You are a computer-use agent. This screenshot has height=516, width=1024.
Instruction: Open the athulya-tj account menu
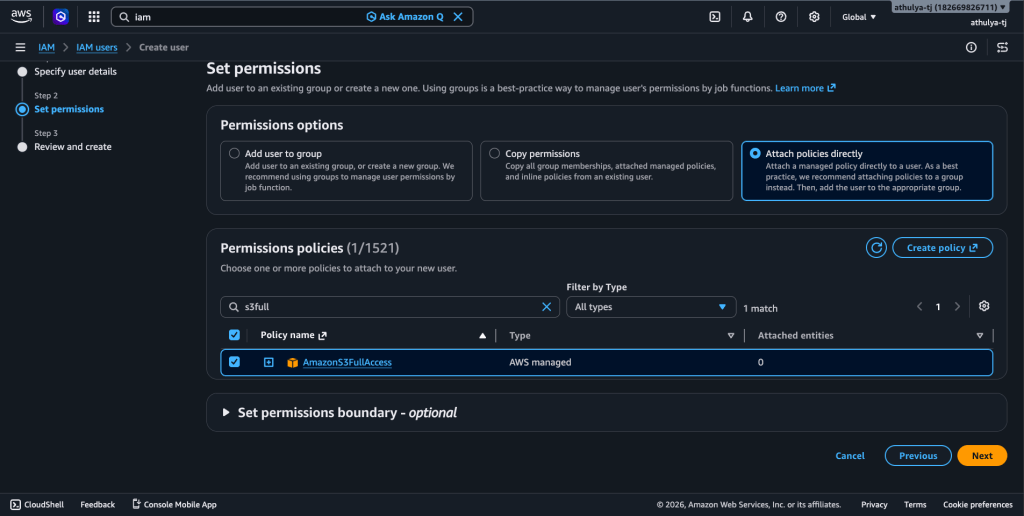coord(950,7)
